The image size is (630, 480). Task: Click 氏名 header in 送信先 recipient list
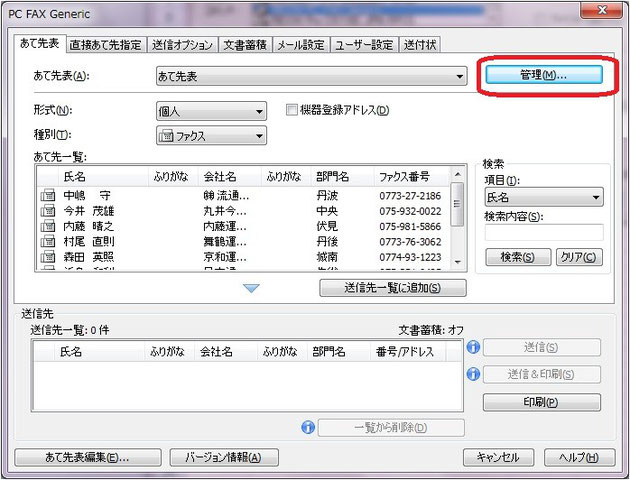click(99, 352)
